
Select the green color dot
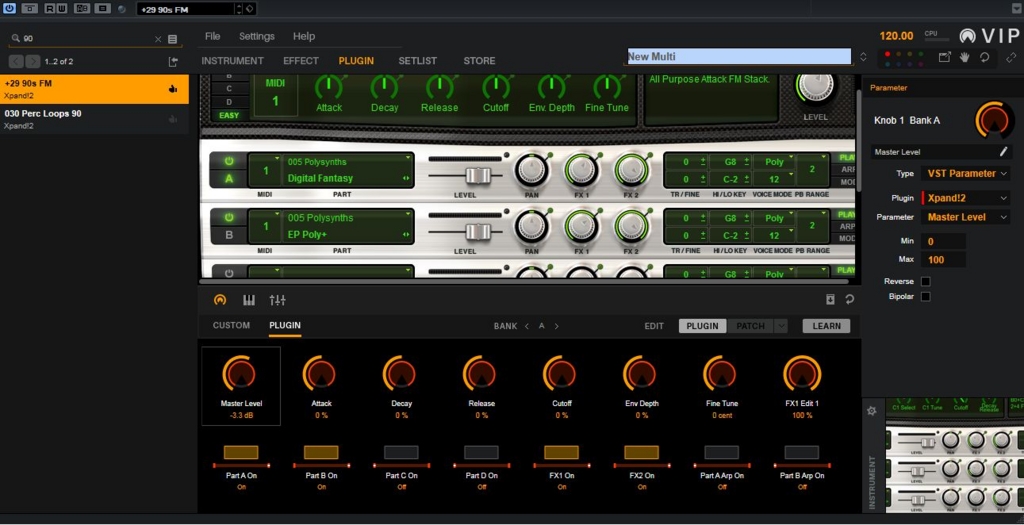(x=921, y=54)
